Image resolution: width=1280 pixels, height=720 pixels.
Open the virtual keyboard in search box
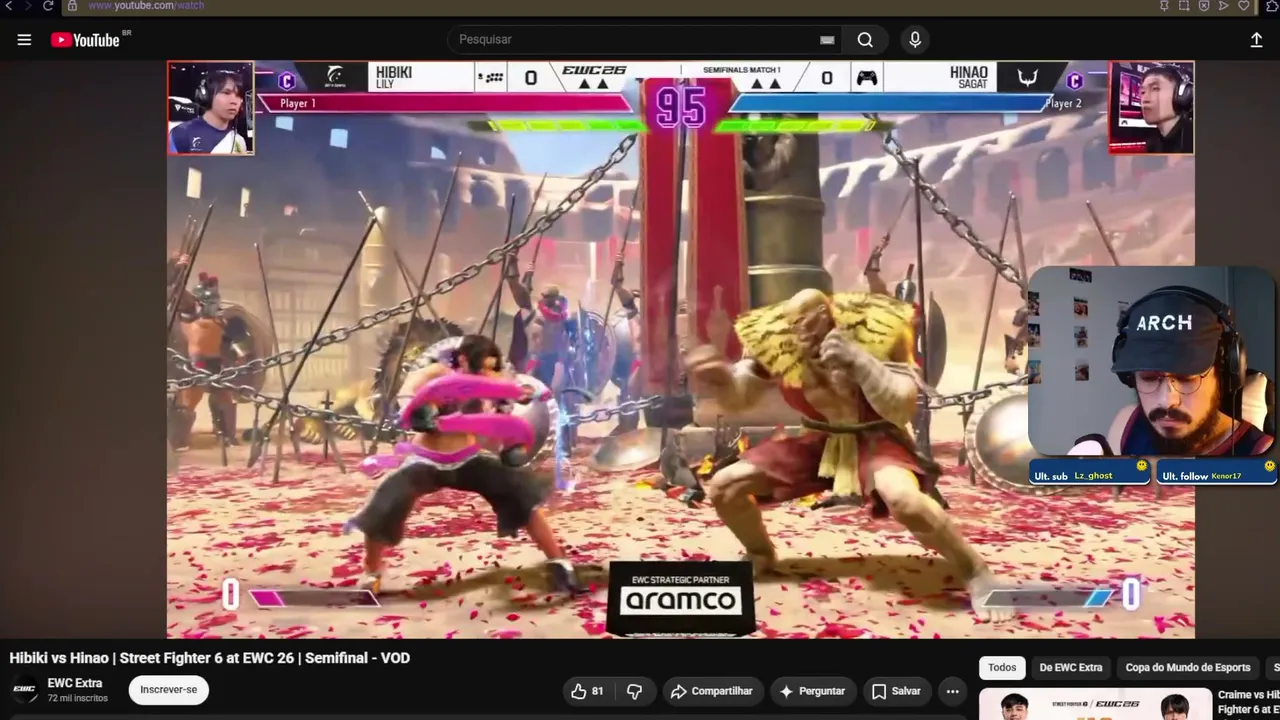click(x=827, y=40)
